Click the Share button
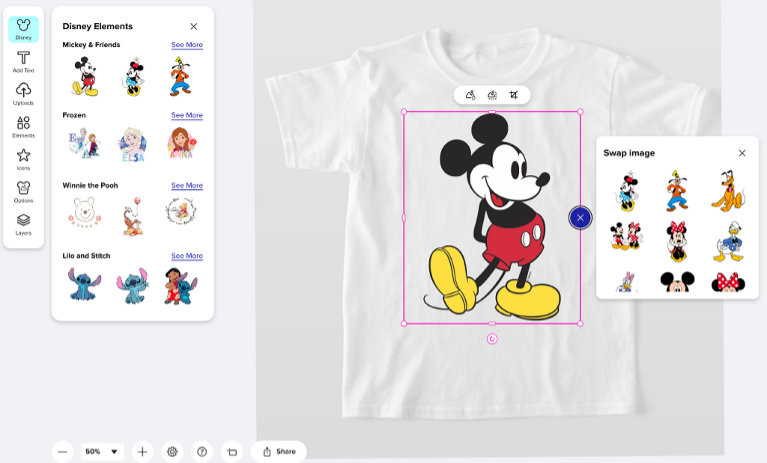 pyautogui.click(x=279, y=452)
